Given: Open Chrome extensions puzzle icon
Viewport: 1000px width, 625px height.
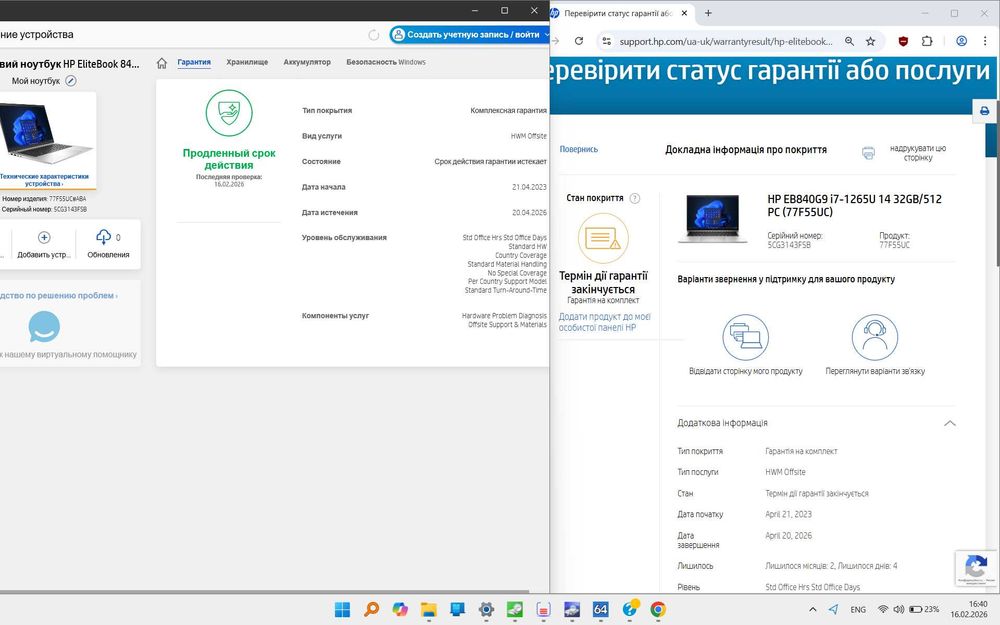Looking at the screenshot, I should 927,41.
